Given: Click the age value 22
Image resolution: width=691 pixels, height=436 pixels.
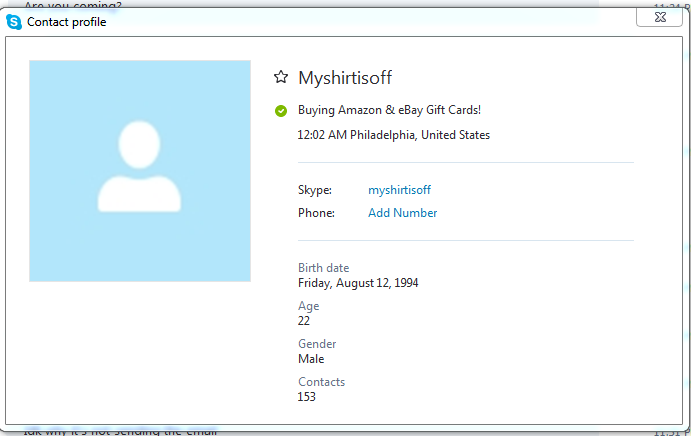Looking at the screenshot, I should coord(304,321).
